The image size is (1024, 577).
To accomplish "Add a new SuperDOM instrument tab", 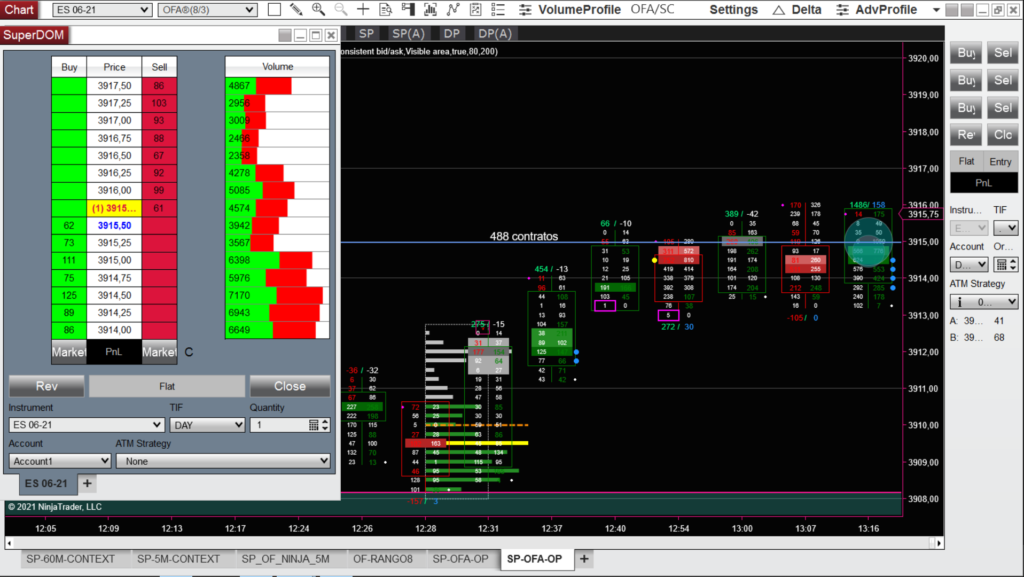I will tap(88, 484).
